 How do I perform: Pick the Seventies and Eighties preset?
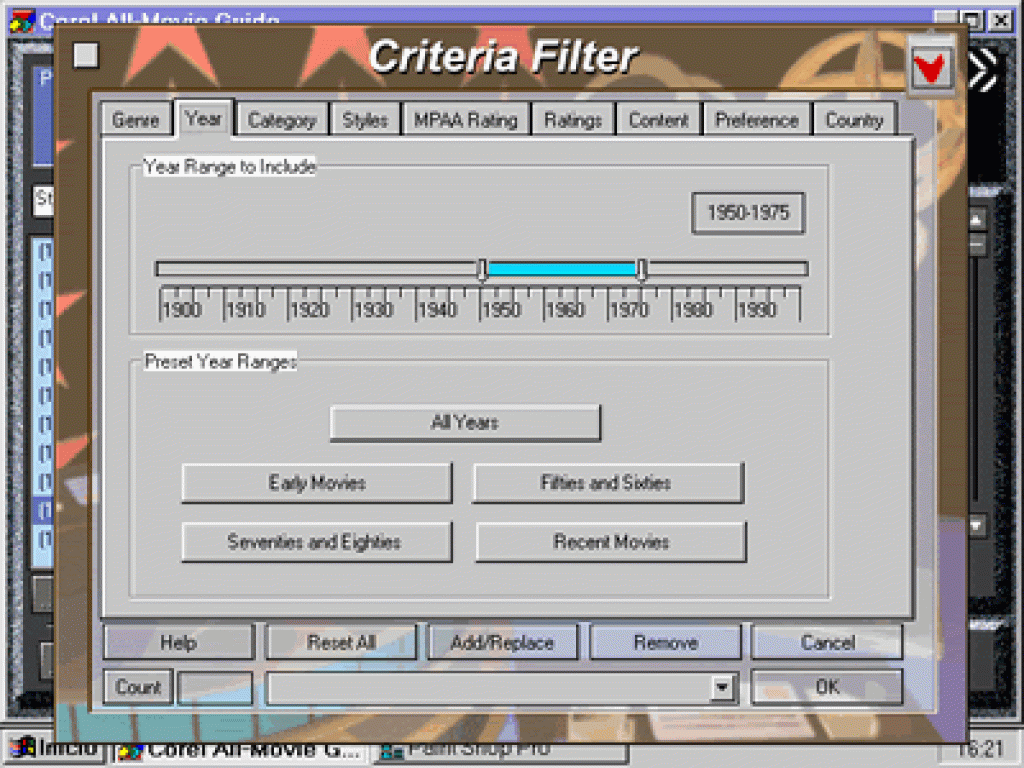(316, 542)
